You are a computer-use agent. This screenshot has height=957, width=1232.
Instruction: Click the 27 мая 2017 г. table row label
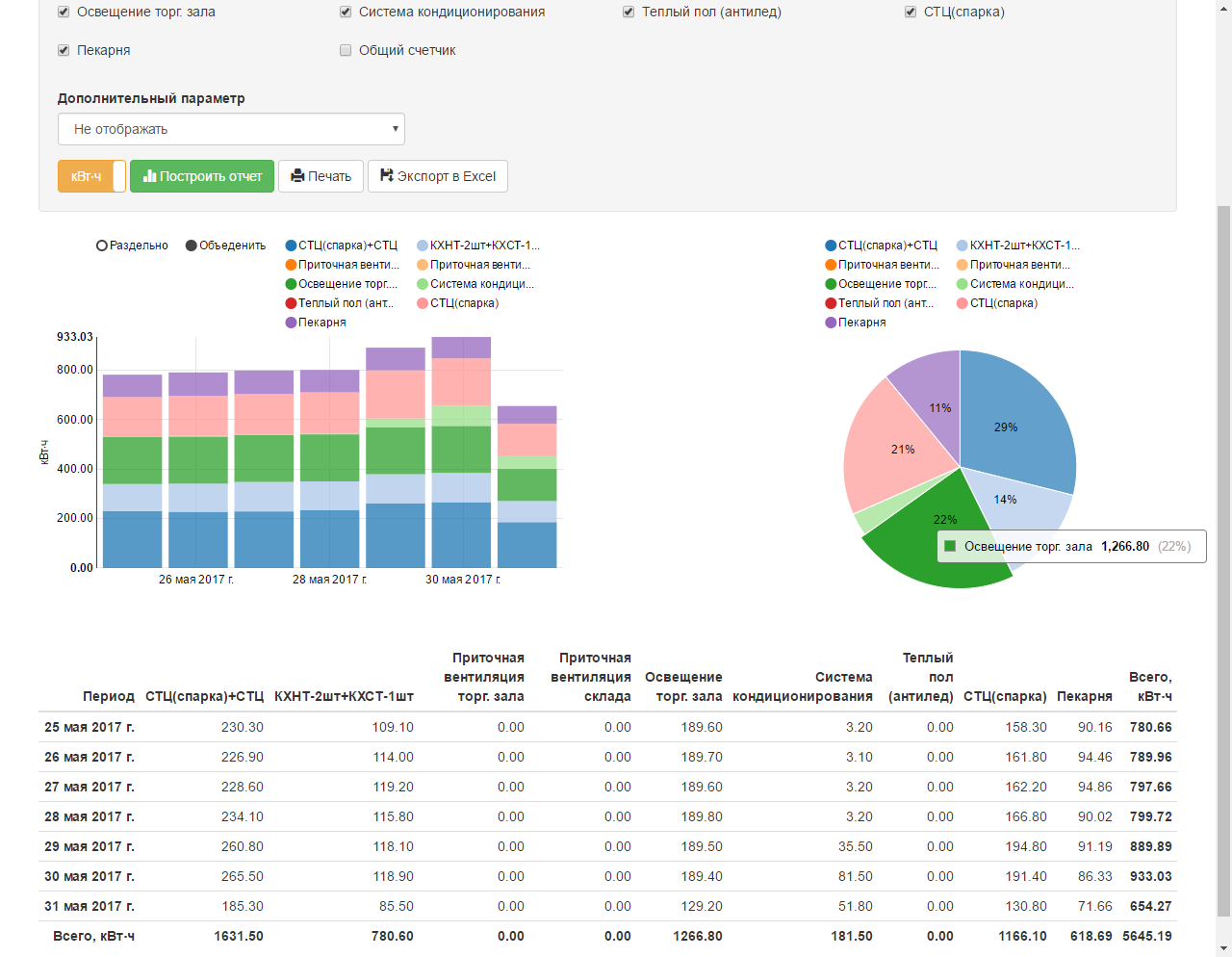[90, 787]
